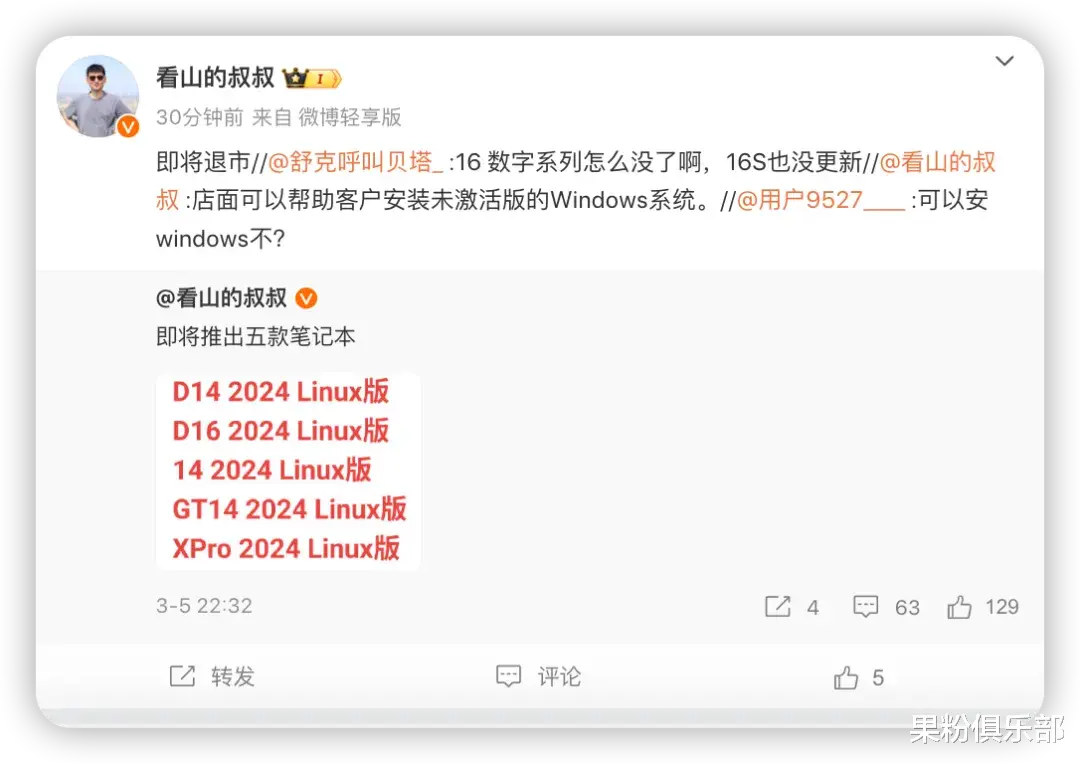Image resolution: width=1080 pixels, height=764 pixels.
Task: Click verified badge beside quoted author name
Action: pyautogui.click(x=307, y=298)
